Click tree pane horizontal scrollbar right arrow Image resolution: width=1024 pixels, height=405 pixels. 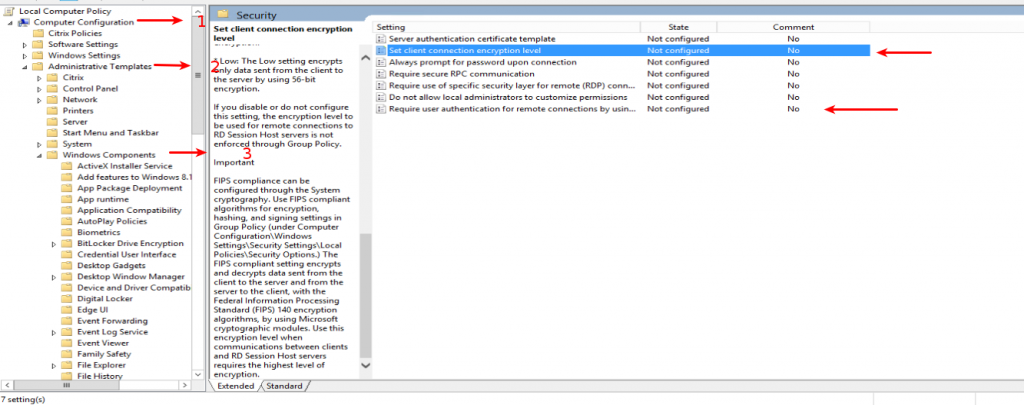point(186,385)
